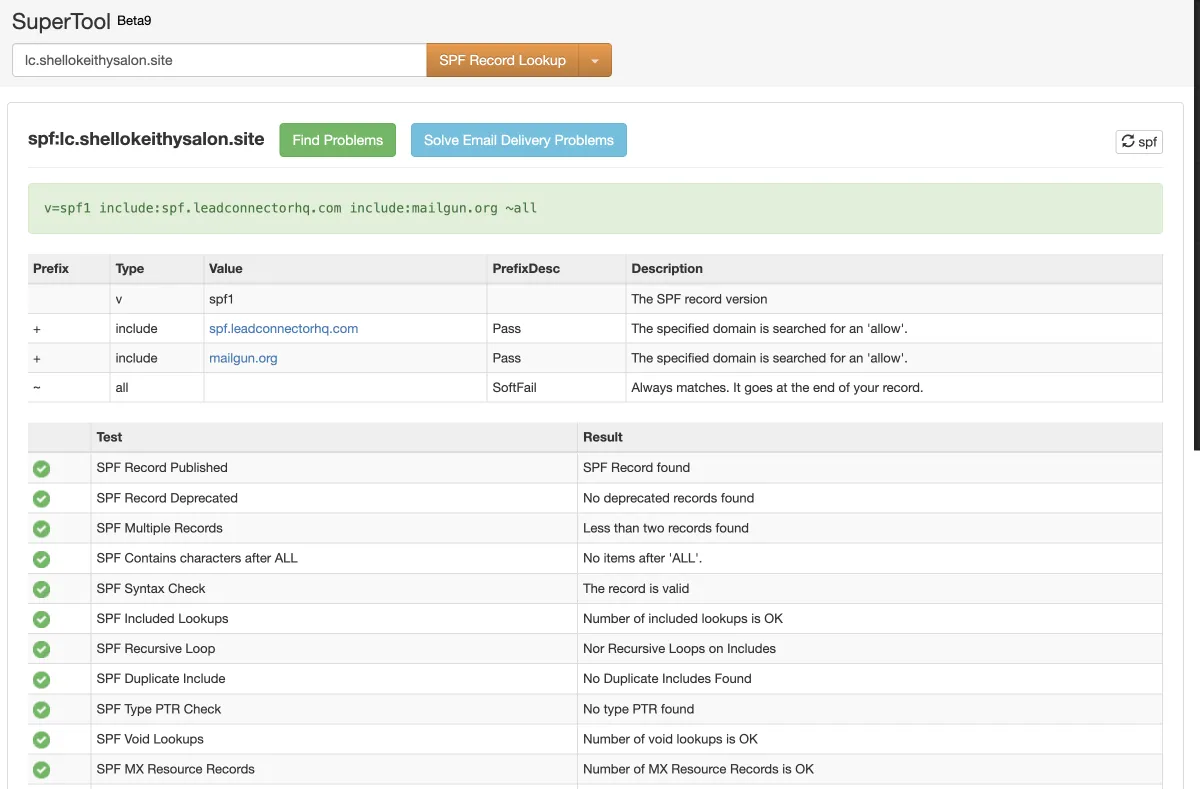
Task: Click the domain name input field
Action: 219,60
